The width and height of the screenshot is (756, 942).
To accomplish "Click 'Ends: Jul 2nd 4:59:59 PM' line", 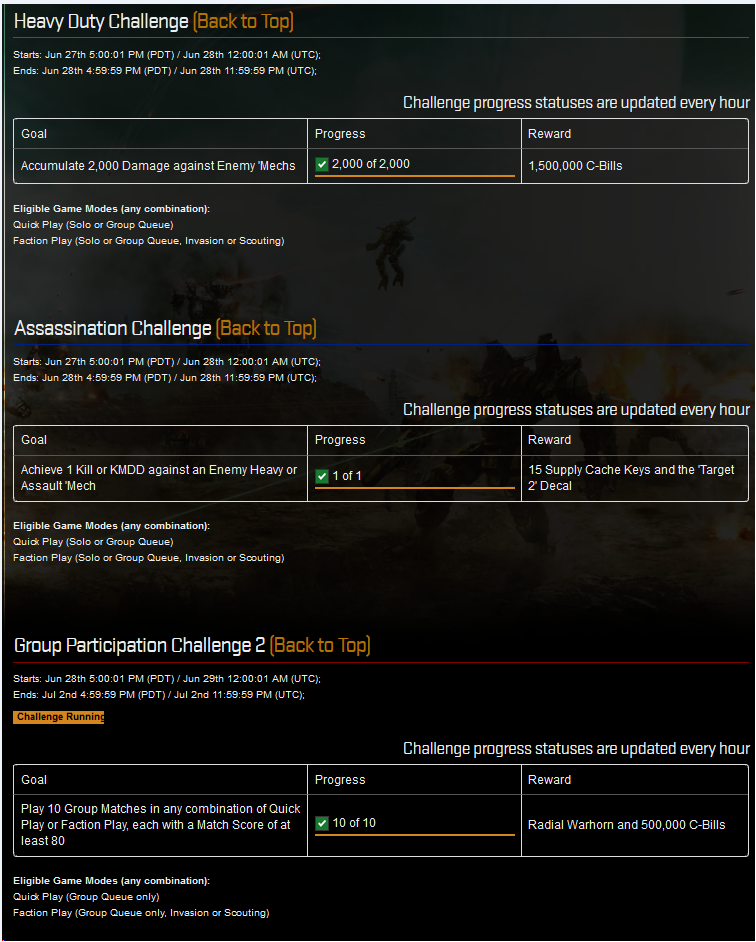I will tap(159, 695).
